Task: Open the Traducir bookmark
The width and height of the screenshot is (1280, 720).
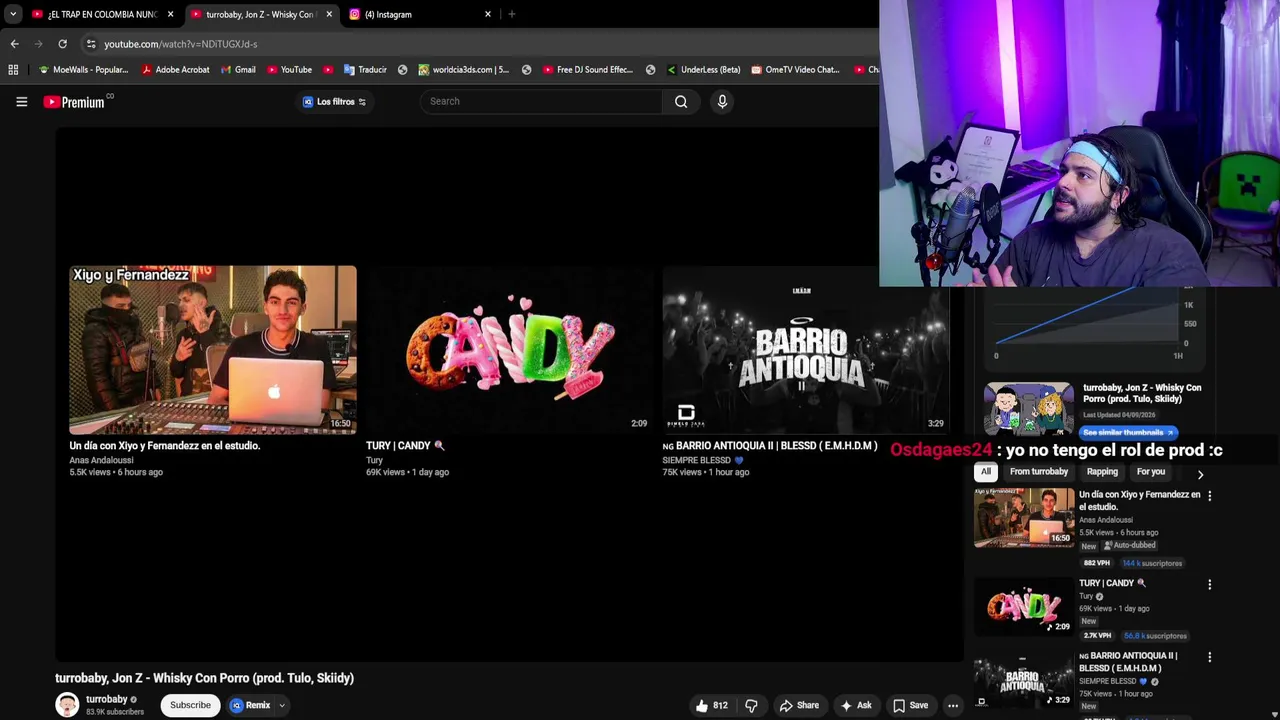Action: 365,70
